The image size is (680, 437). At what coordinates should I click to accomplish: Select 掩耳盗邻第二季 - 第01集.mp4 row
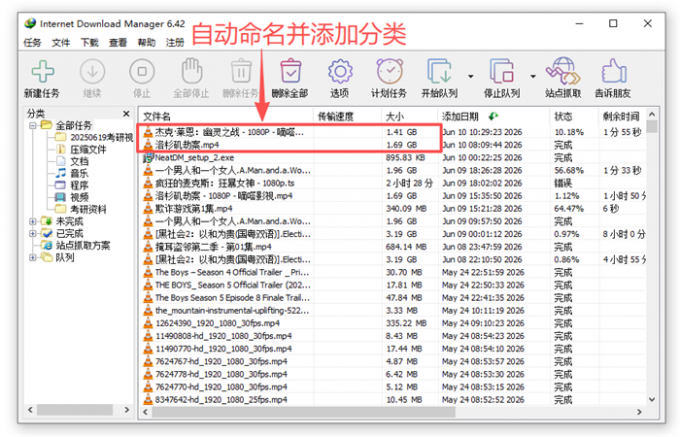pos(392,247)
